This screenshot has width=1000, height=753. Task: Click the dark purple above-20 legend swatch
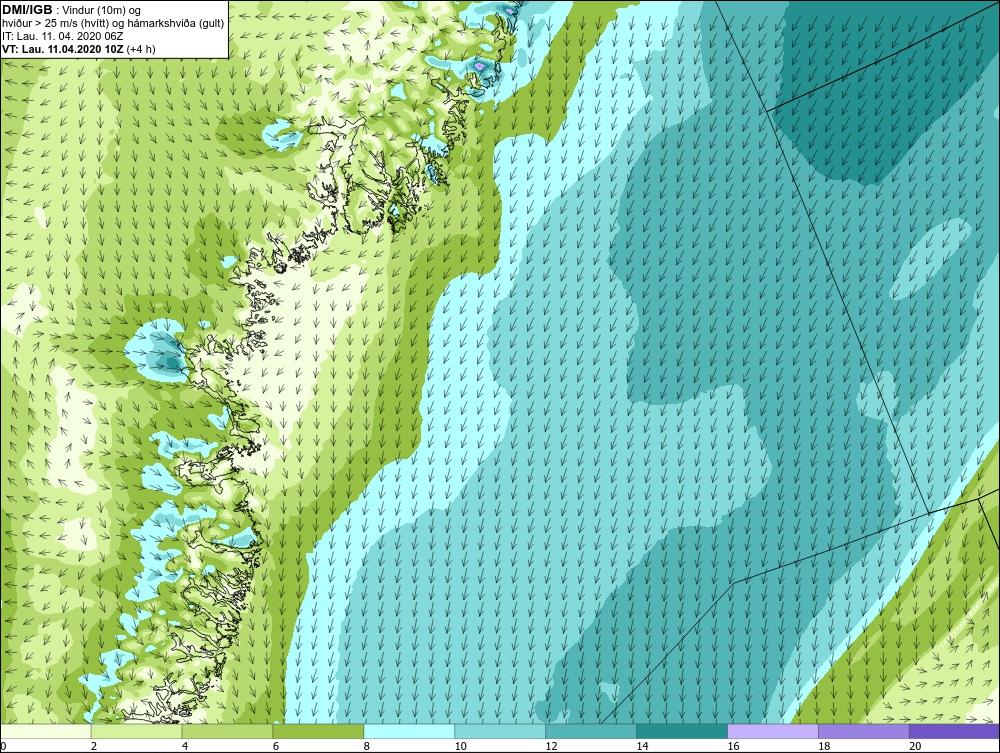pyautogui.click(x=954, y=731)
